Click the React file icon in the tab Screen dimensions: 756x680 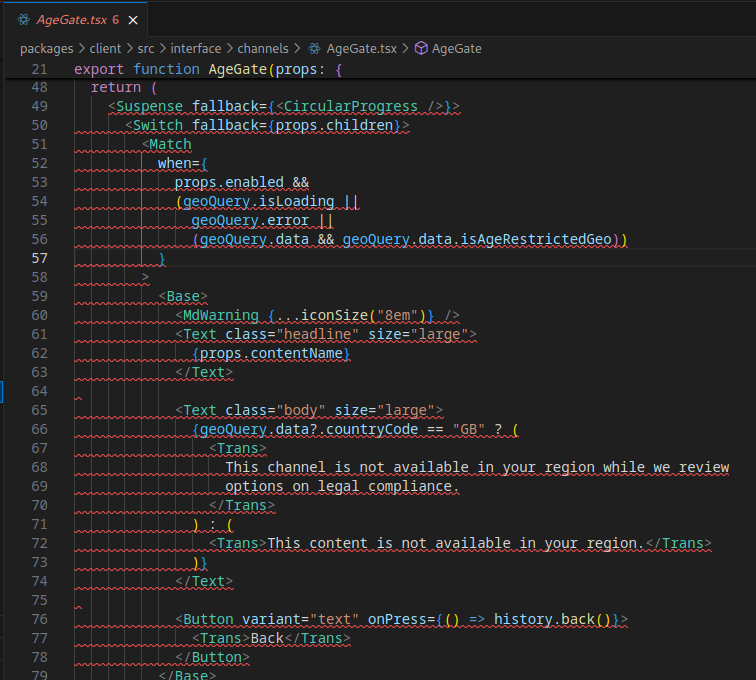click(23, 20)
